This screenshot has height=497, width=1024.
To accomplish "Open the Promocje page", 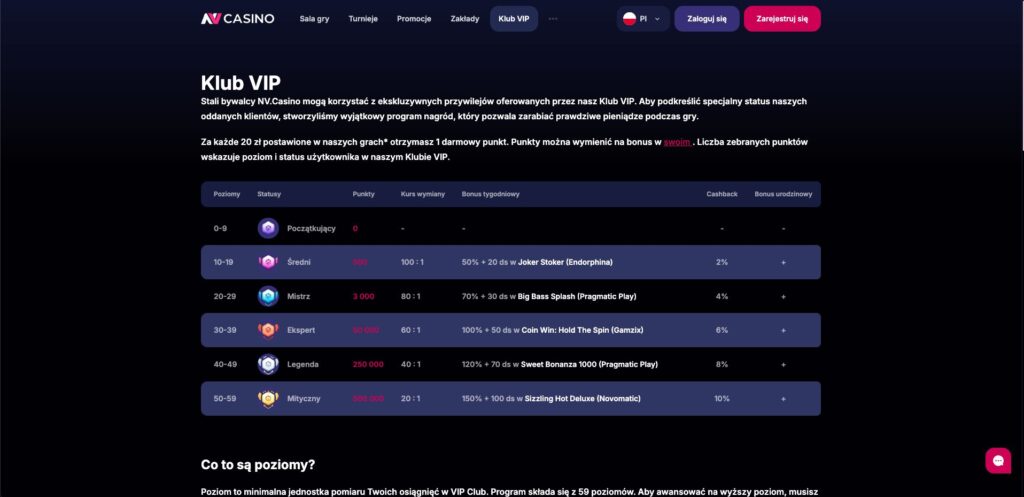I will pyautogui.click(x=413, y=19).
